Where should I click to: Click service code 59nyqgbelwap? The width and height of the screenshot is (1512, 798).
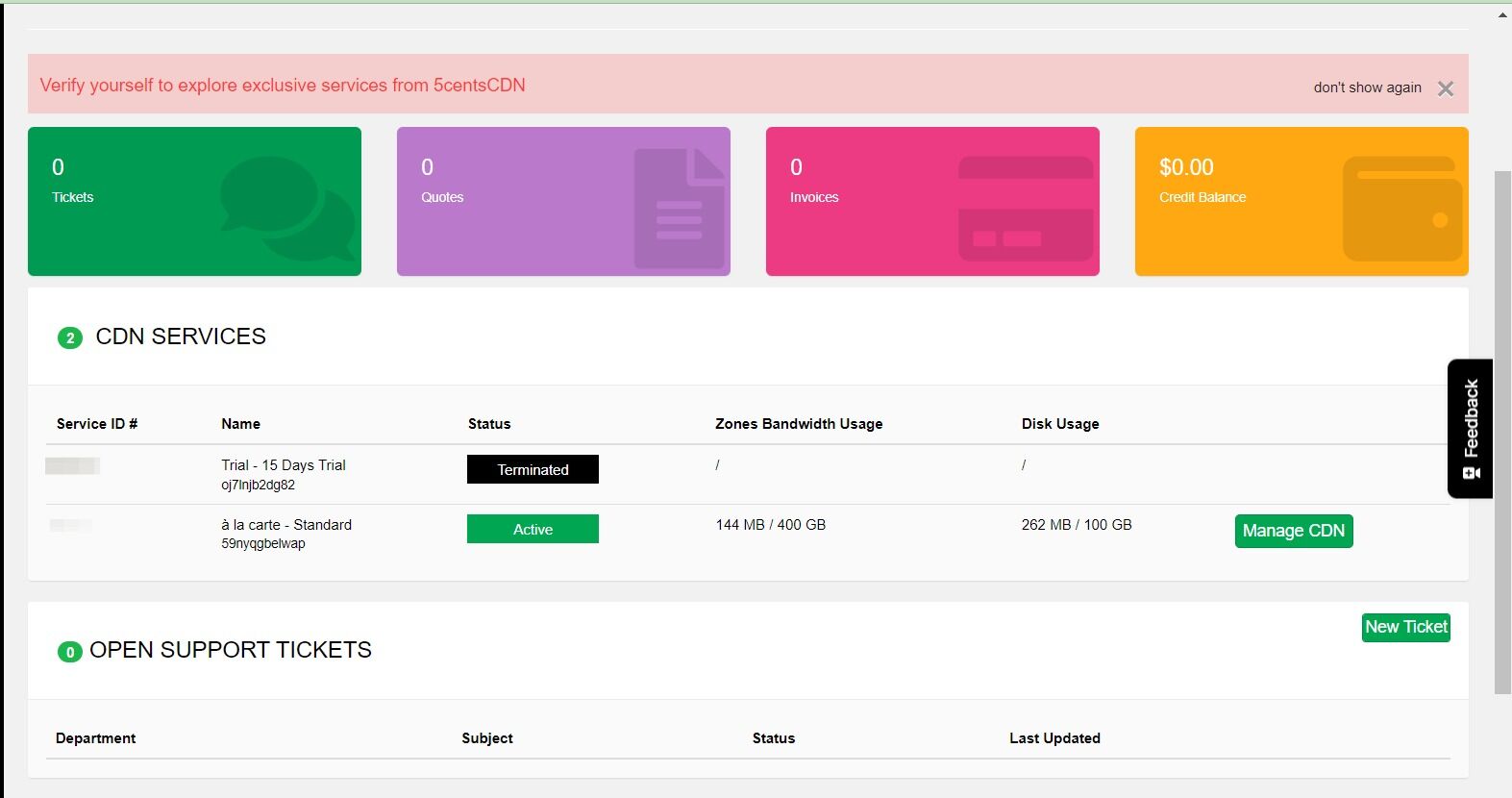coord(263,543)
